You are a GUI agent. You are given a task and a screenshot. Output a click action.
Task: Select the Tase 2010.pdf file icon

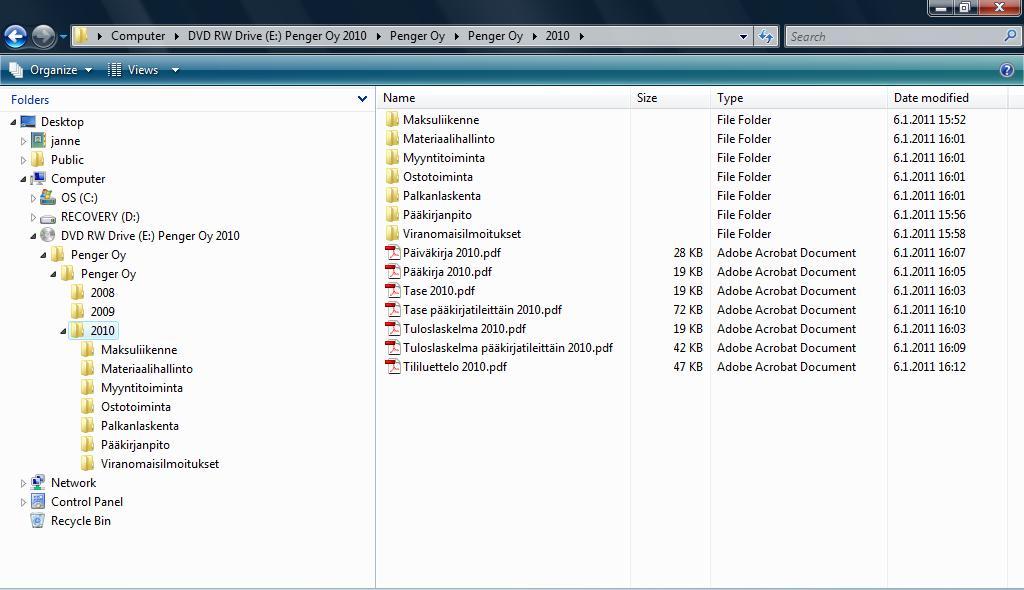pos(392,290)
